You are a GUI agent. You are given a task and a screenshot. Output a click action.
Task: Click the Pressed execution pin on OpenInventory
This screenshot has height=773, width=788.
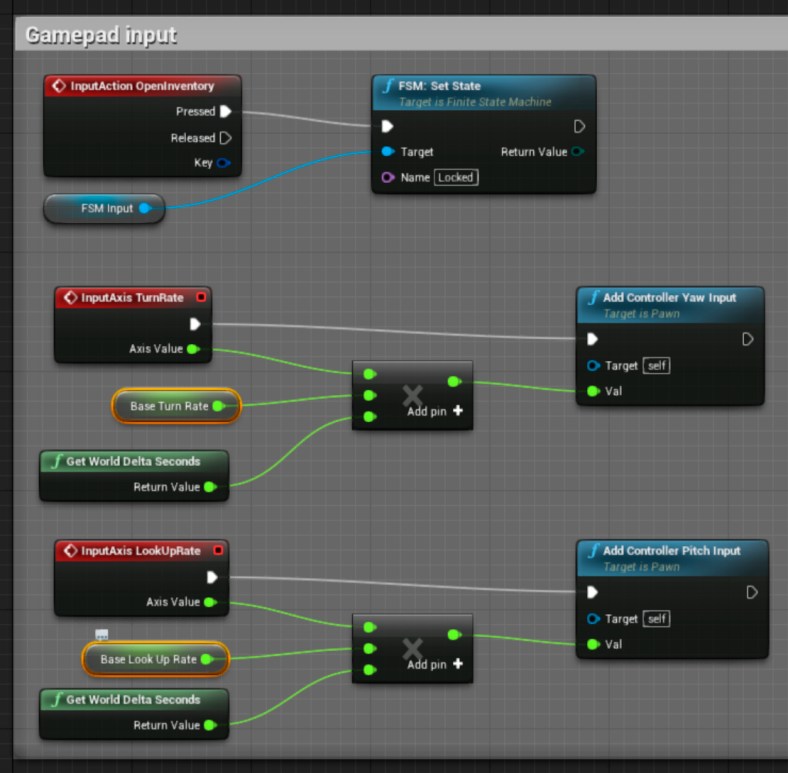(x=225, y=112)
